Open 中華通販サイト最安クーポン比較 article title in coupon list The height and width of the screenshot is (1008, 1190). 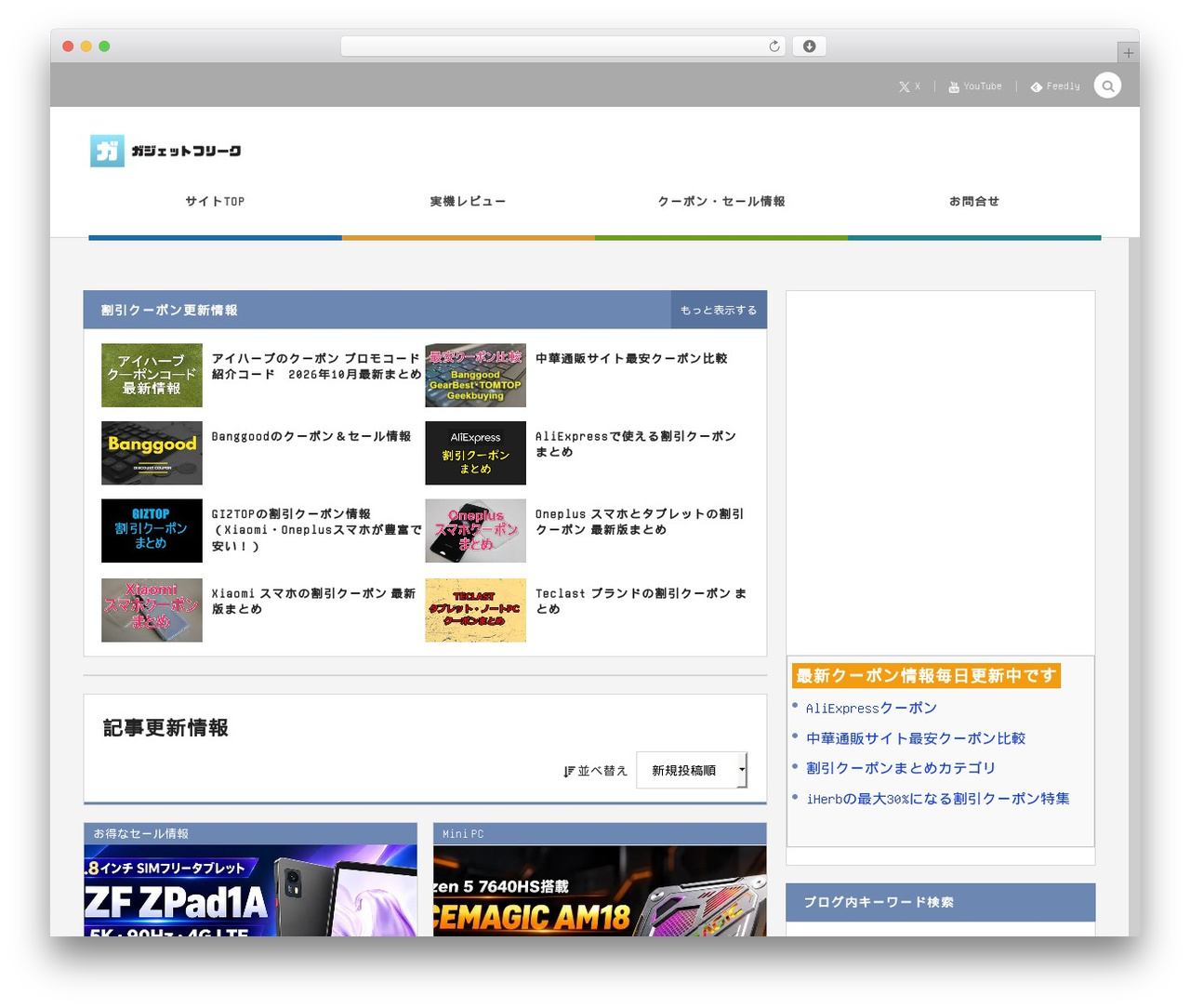coord(631,358)
